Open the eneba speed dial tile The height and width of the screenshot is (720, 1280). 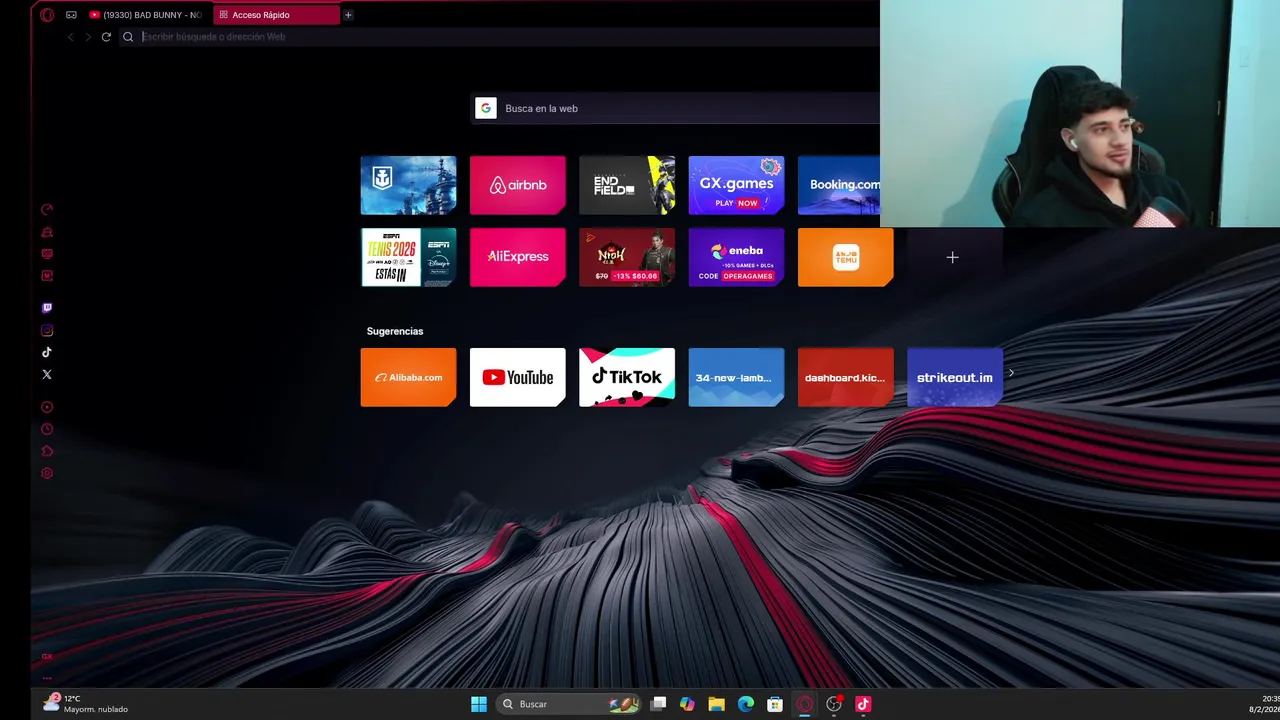tap(736, 257)
